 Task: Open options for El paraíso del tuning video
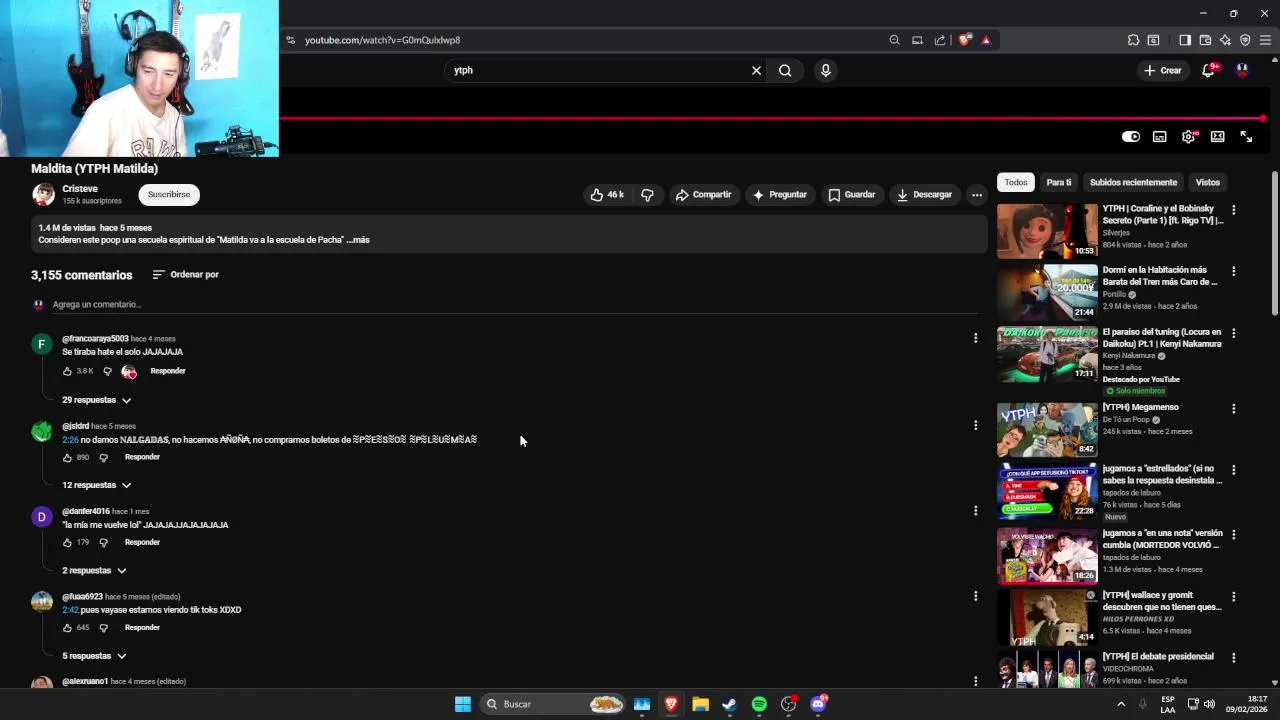(1233, 333)
